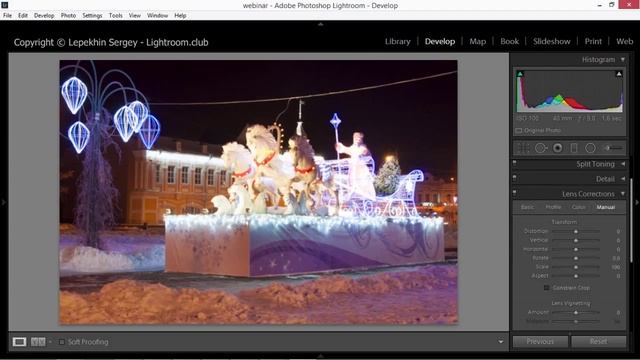Click the Rotate slider handle
640x360 pixels.
click(x=576, y=258)
